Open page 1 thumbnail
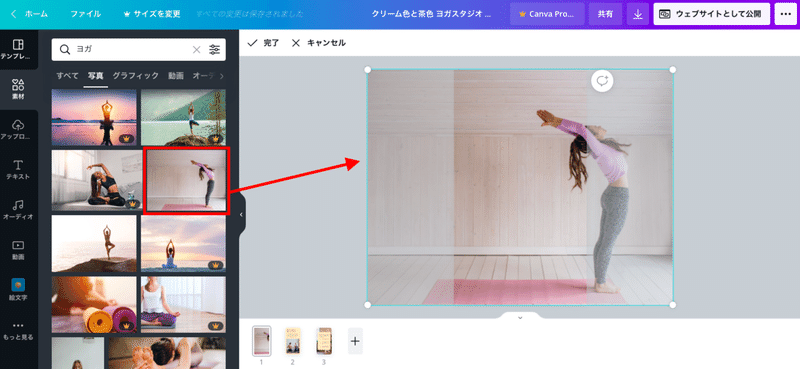Viewport: 800px width, 369px height. tap(262, 341)
